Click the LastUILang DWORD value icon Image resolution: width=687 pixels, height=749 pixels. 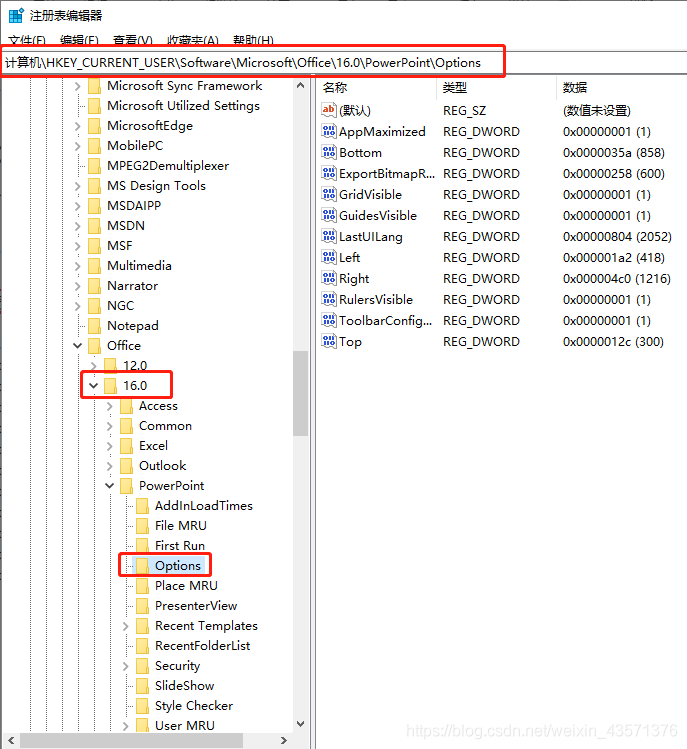(329, 236)
